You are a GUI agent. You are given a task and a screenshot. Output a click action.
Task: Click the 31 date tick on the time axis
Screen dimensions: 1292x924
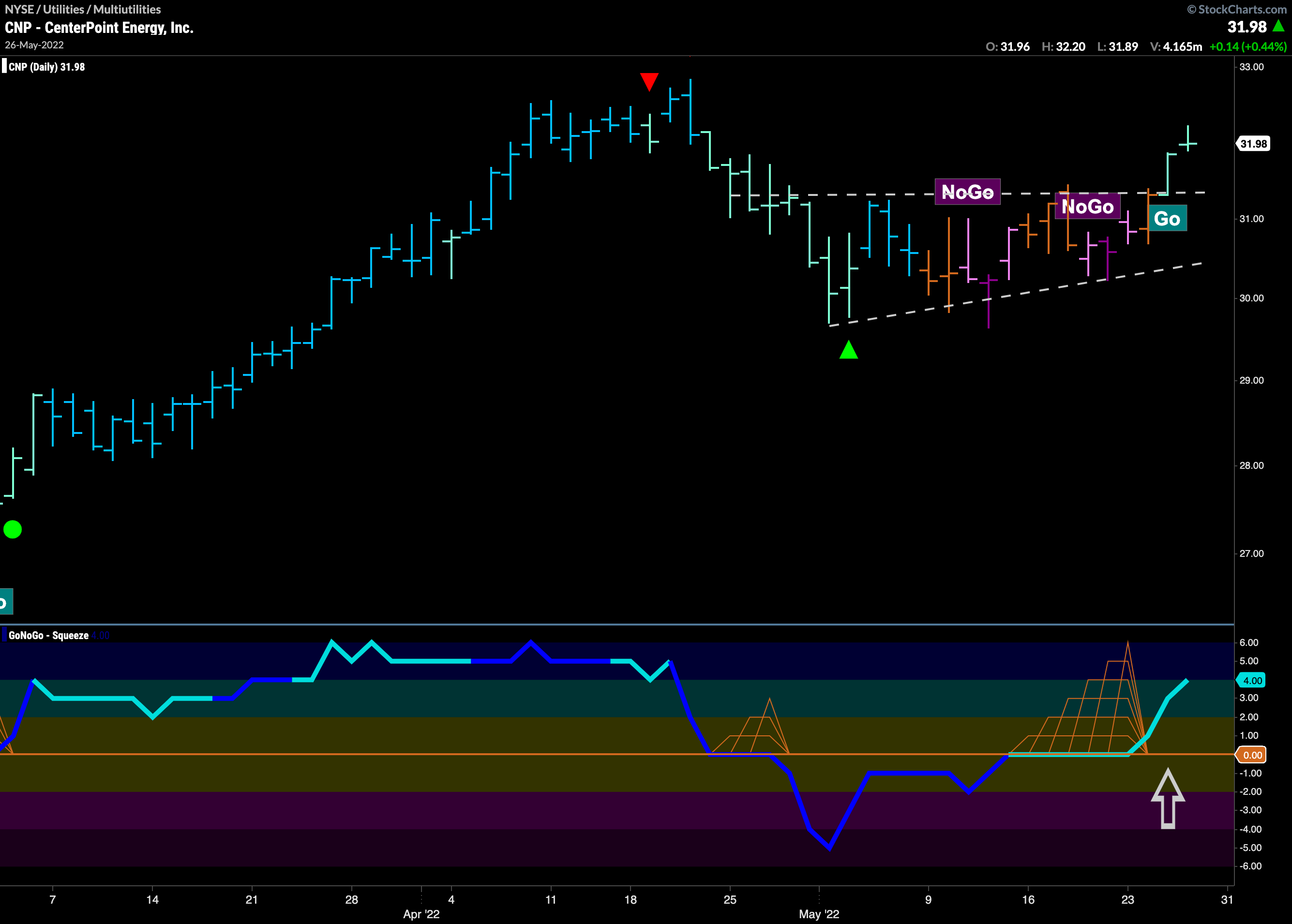point(1227,899)
